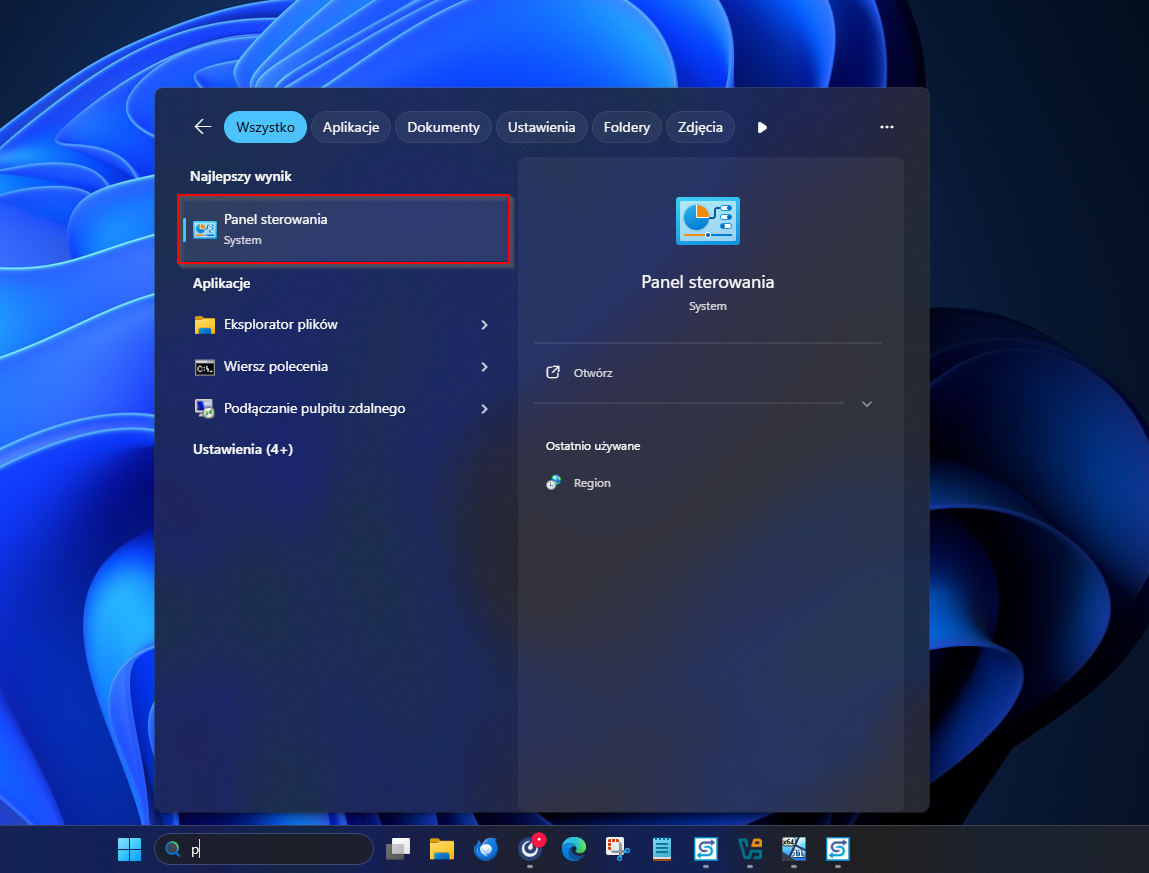Show the Ustawienia filter tab
The width and height of the screenshot is (1149, 873).
click(541, 127)
